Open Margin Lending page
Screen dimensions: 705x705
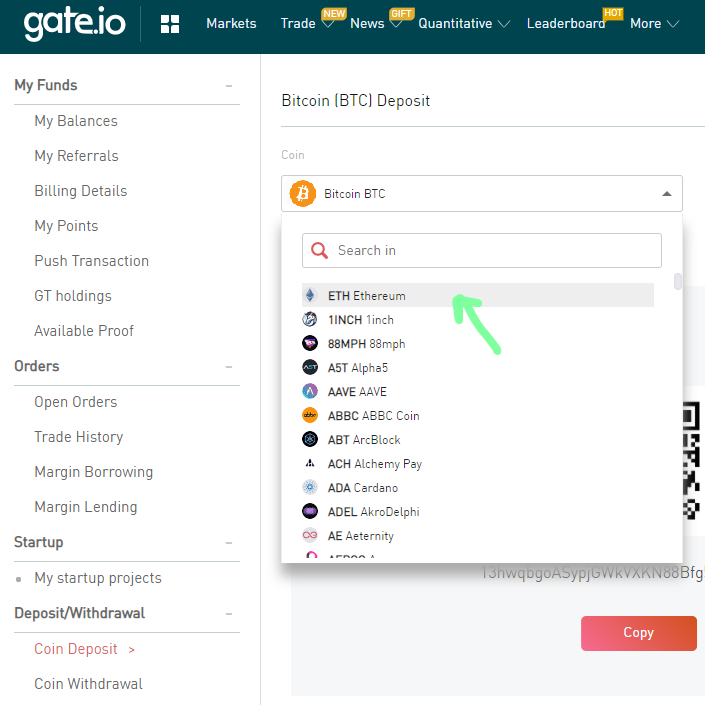tap(86, 507)
